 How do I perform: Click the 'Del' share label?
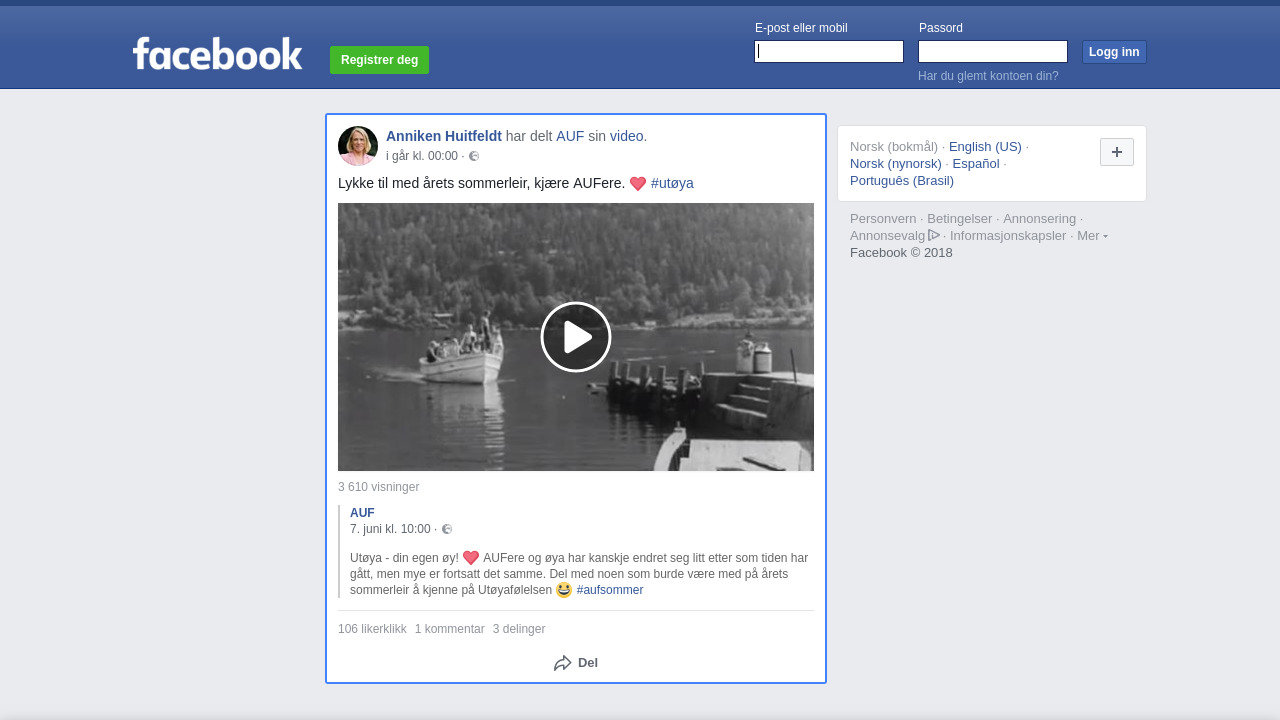pyautogui.click(x=588, y=663)
